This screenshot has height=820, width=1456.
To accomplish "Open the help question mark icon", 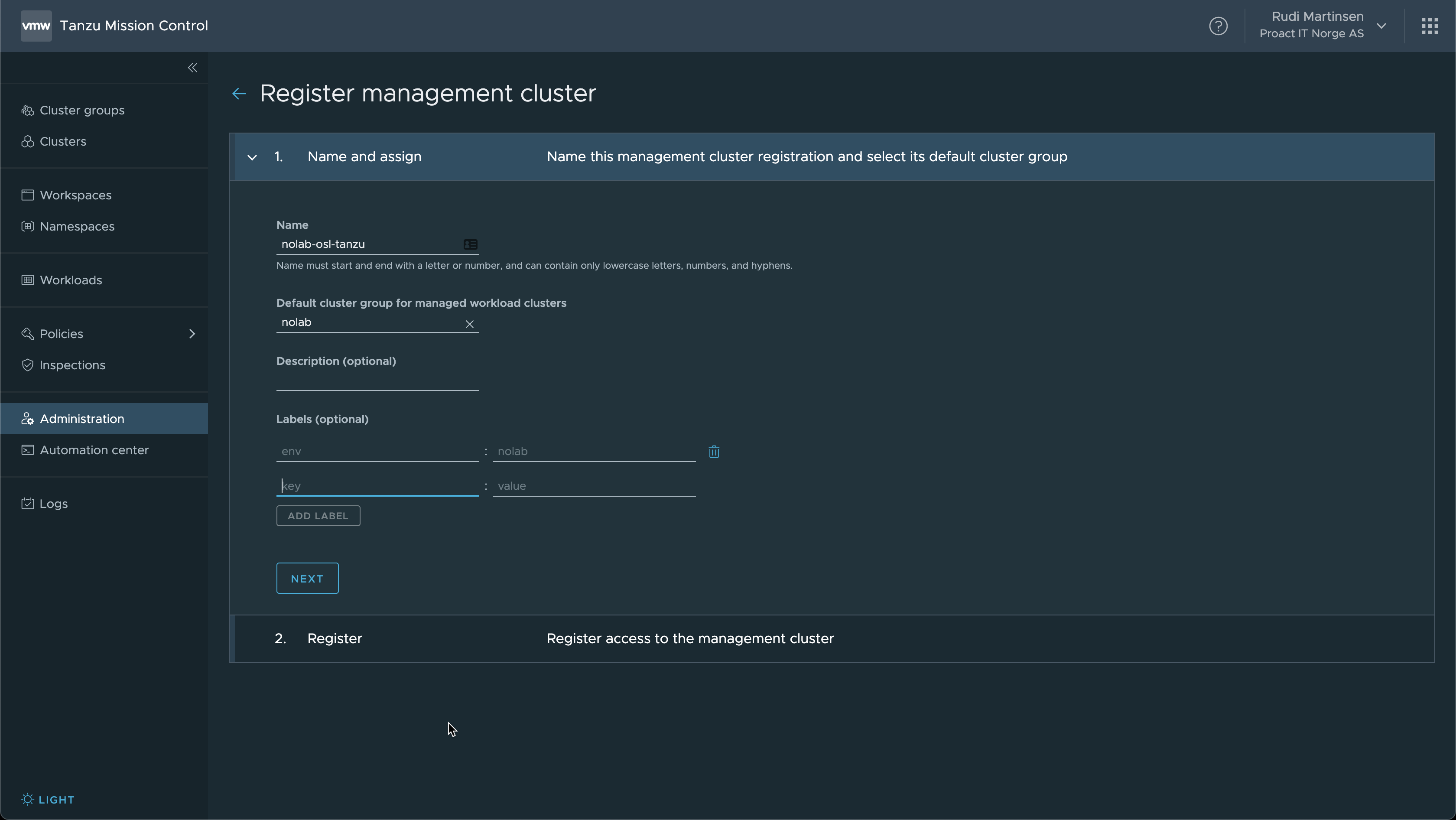I will click(1218, 26).
